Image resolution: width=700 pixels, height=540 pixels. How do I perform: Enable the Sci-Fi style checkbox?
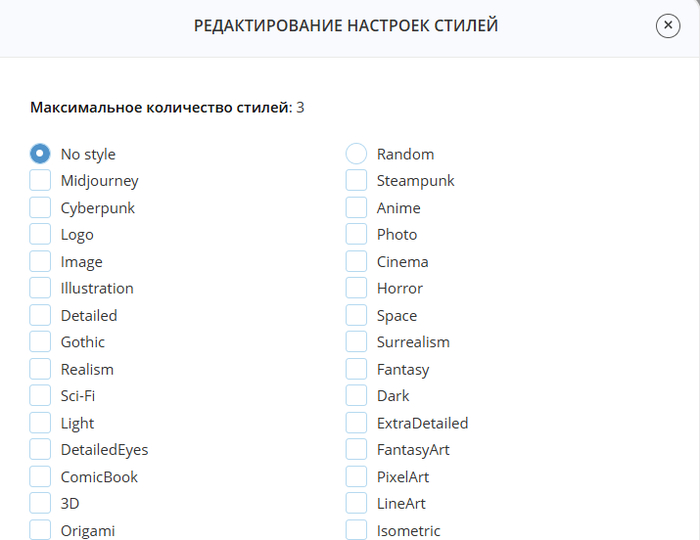pyautogui.click(x=40, y=396)
